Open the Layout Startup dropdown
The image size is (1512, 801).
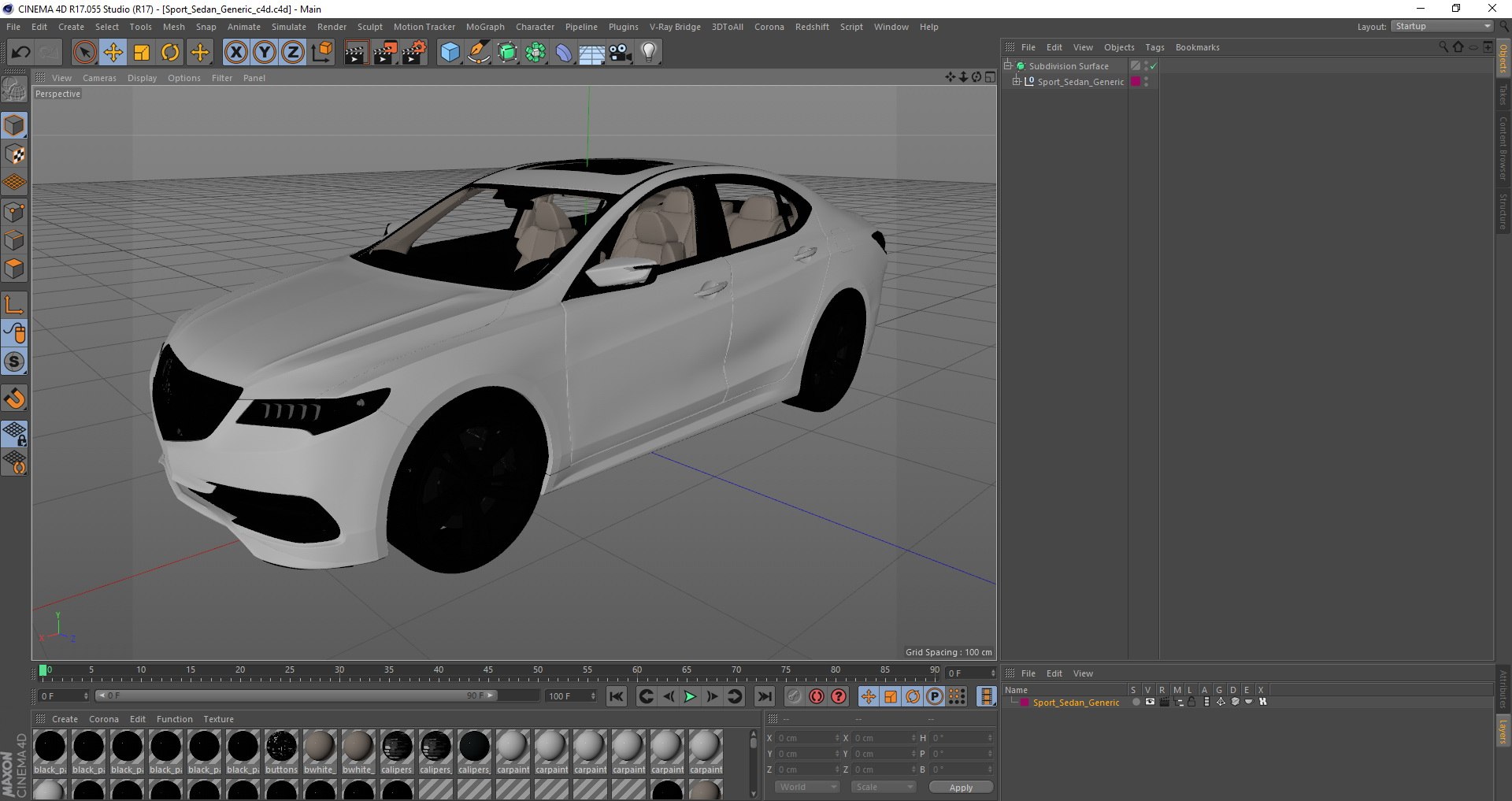click(1442, 27)
